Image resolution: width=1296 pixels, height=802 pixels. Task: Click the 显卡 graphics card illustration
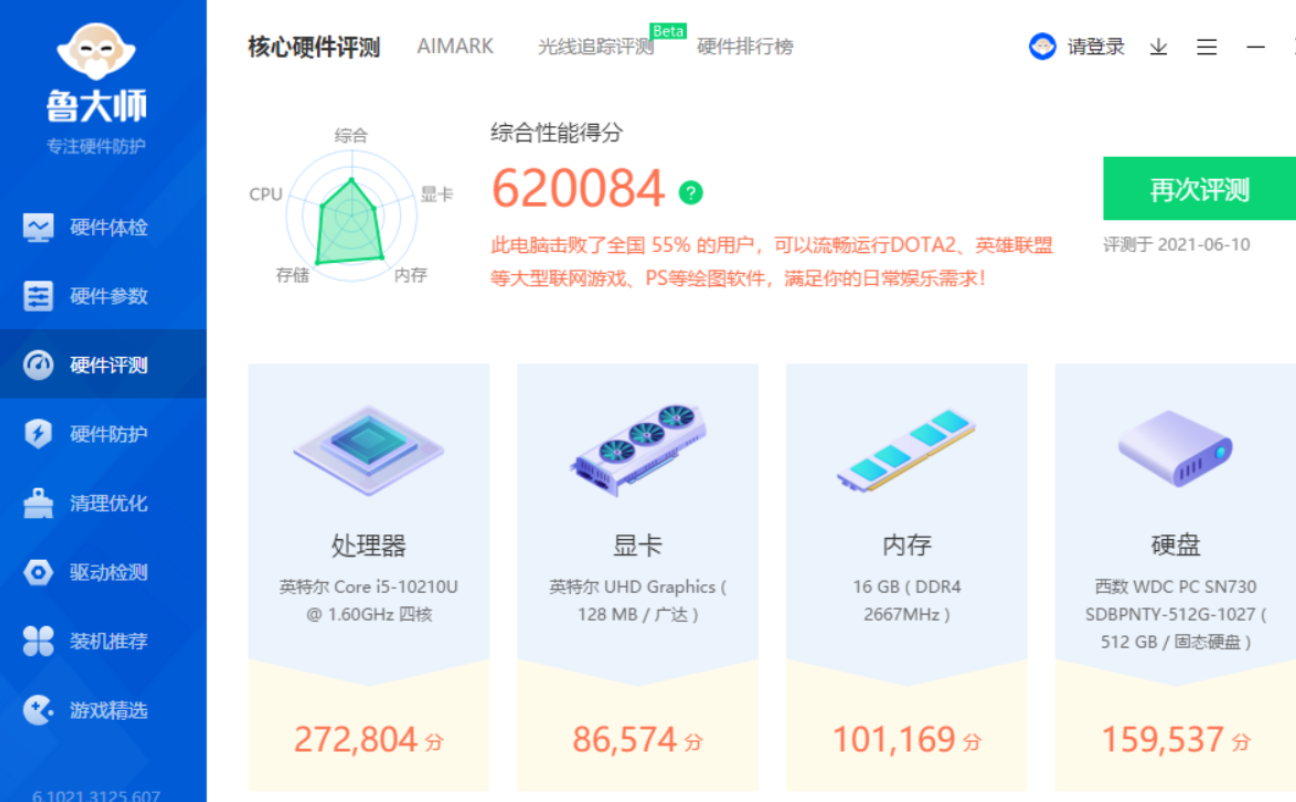point(637,450)
